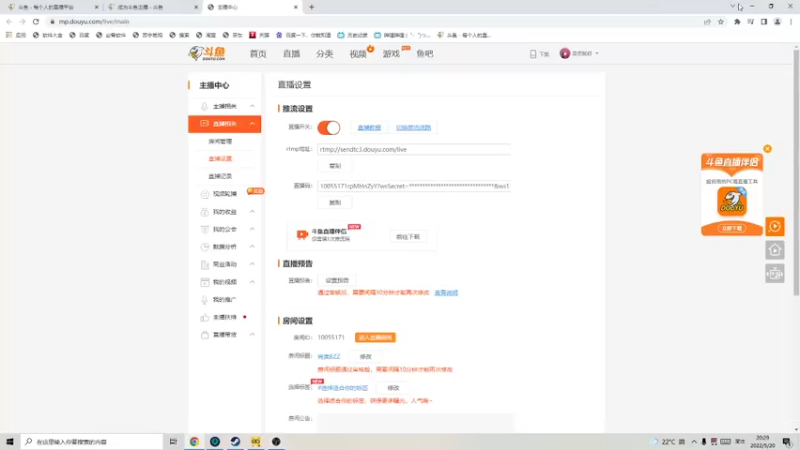Click the home floating side button
800x450 pixels.
point(774,250)
